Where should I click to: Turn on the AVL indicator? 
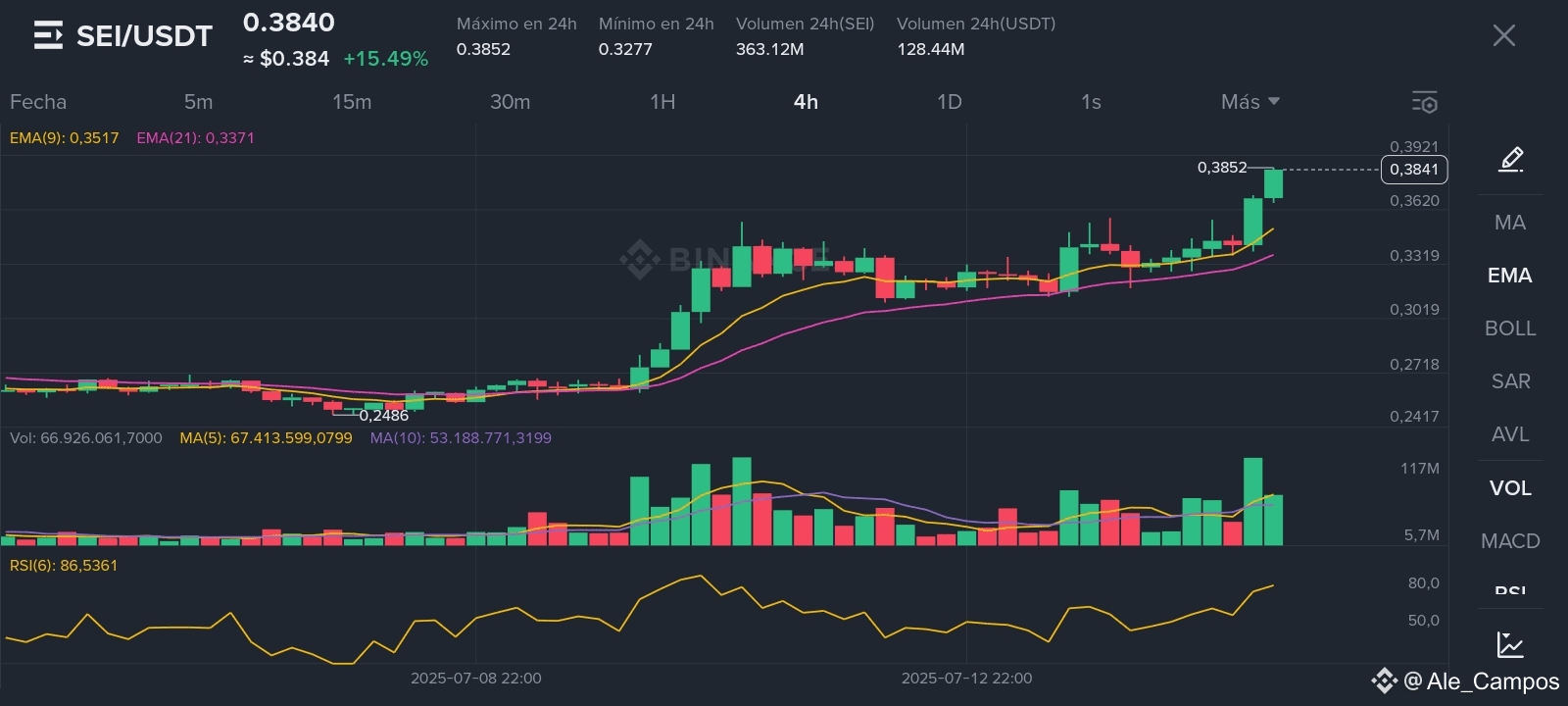pos(1510,434)
